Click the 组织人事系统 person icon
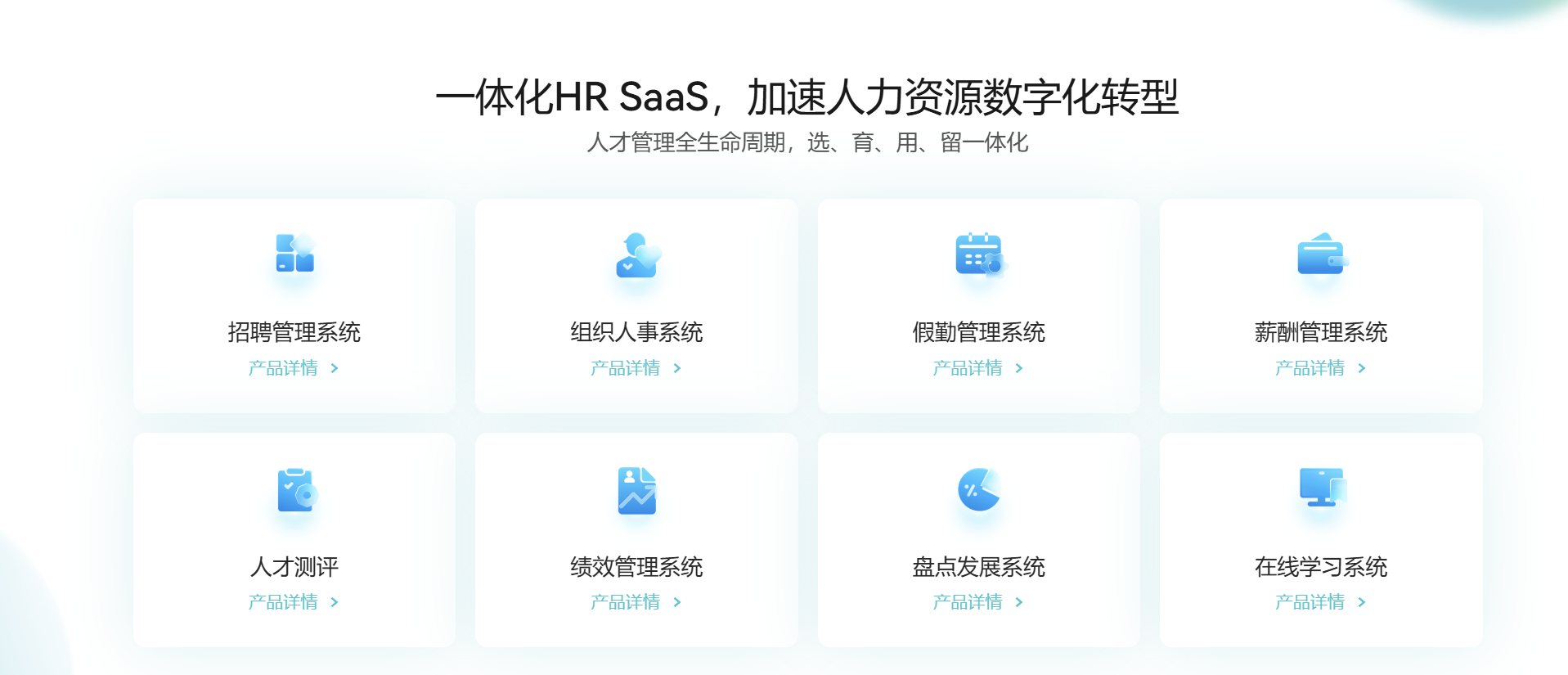This screenshot has height=675, width=1568. click(x=637, y=255)
